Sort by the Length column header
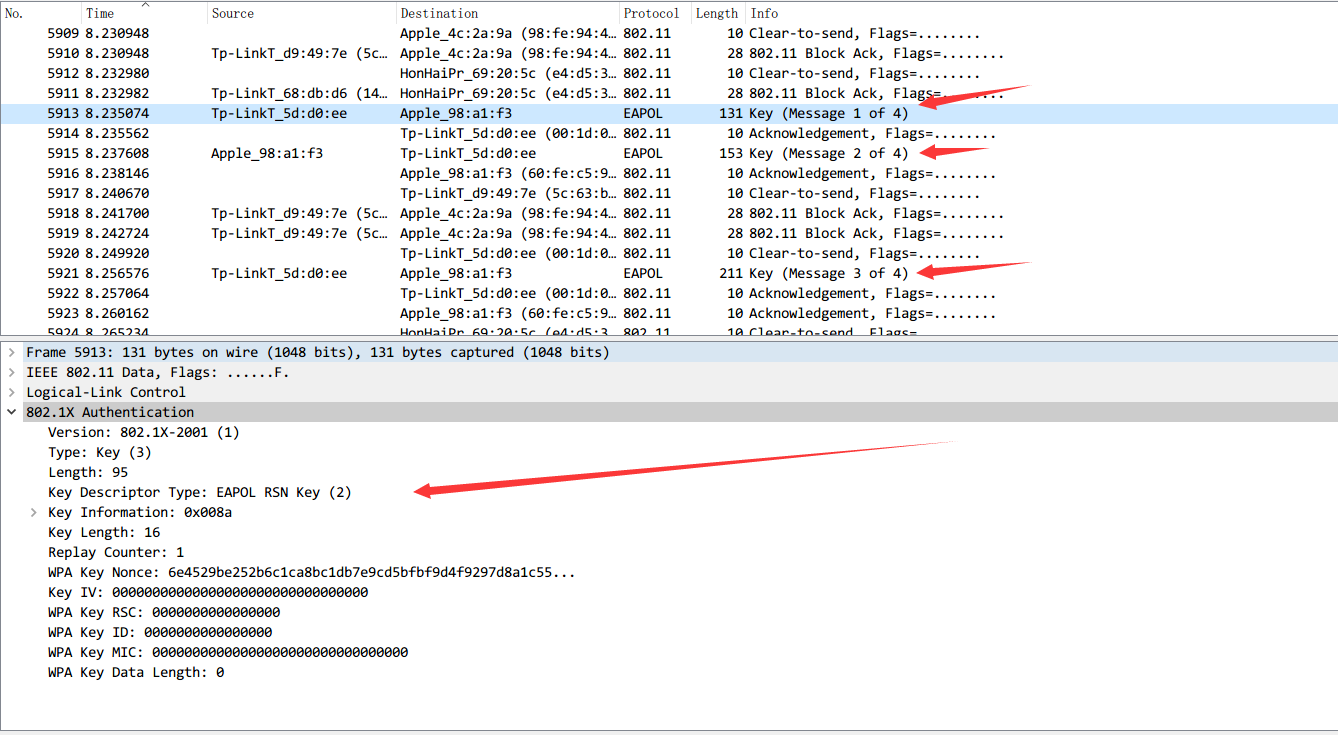1338x735 pixels. pyautogui.click(x=716, y=13)
